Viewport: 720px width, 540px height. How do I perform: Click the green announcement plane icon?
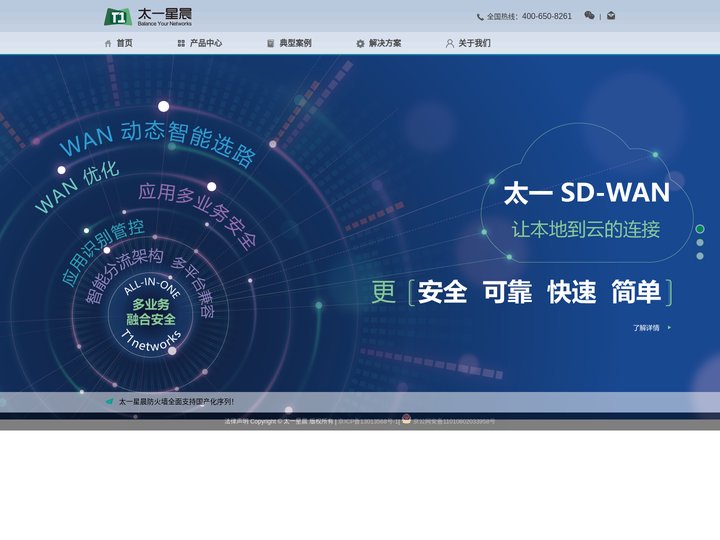[109, 402]
